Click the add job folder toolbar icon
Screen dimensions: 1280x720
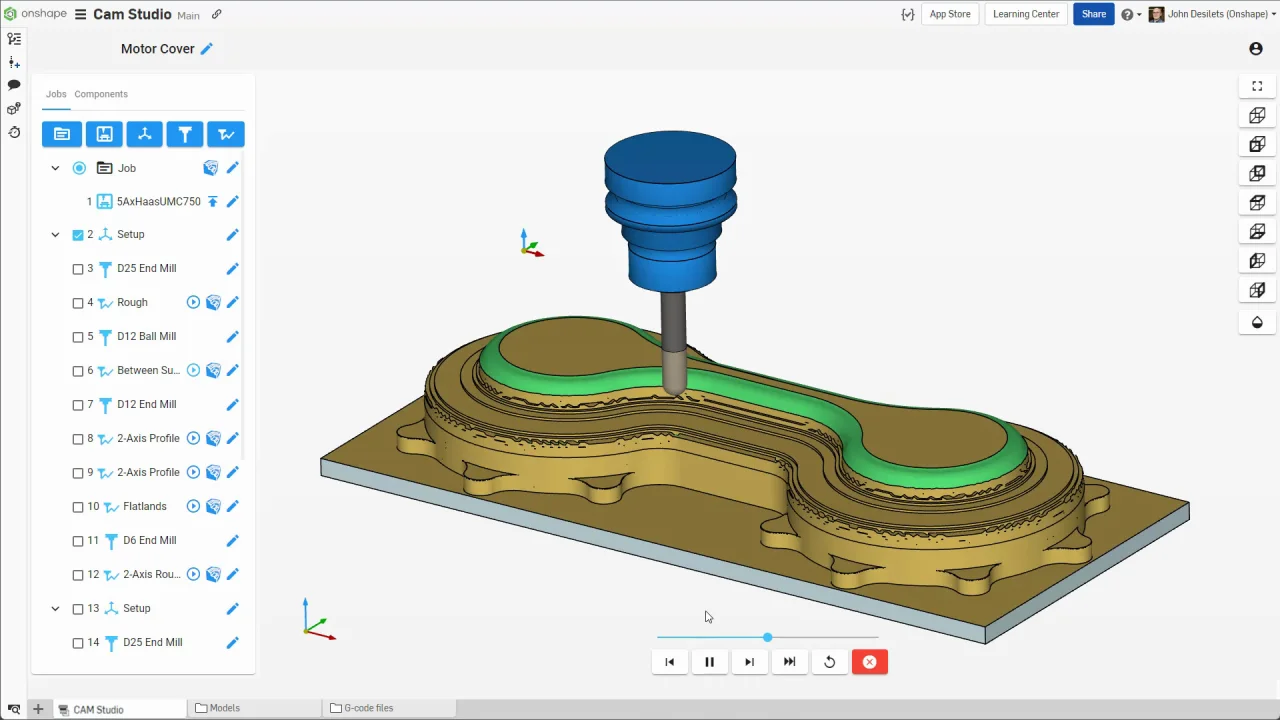tap(62, 134)
